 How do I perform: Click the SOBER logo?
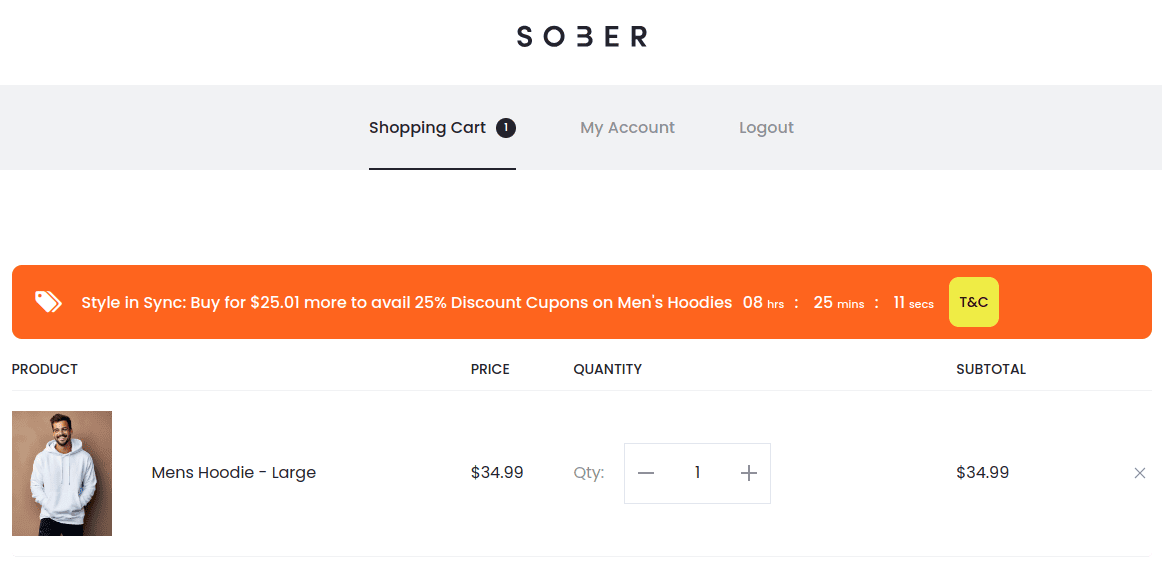click(x=581, y=37)
